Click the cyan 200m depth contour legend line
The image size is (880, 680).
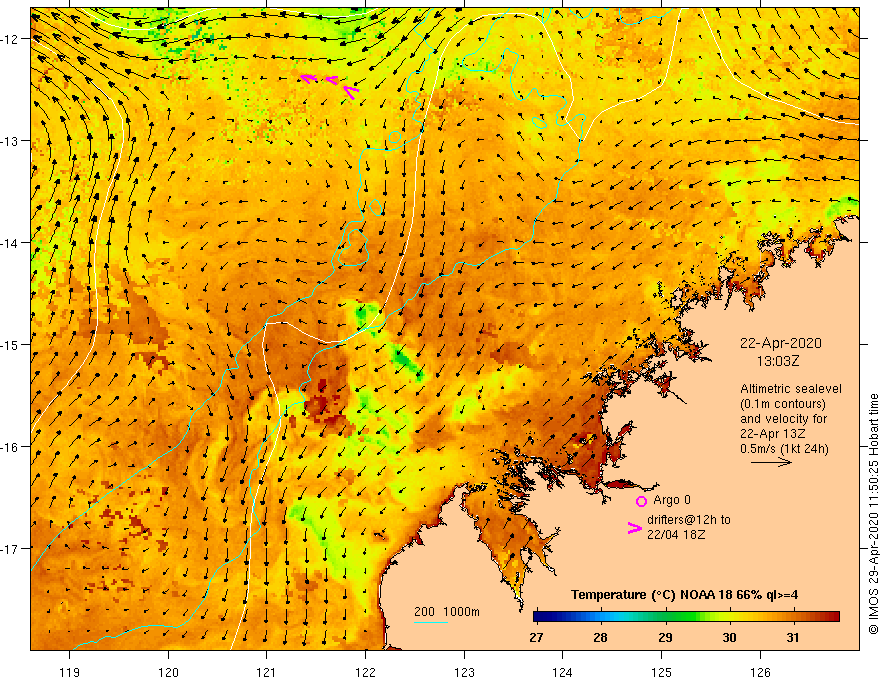(431, 622)
